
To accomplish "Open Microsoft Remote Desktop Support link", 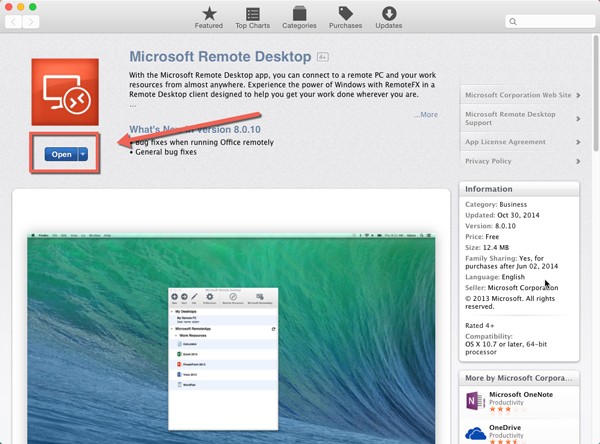I will coord(510,118).
